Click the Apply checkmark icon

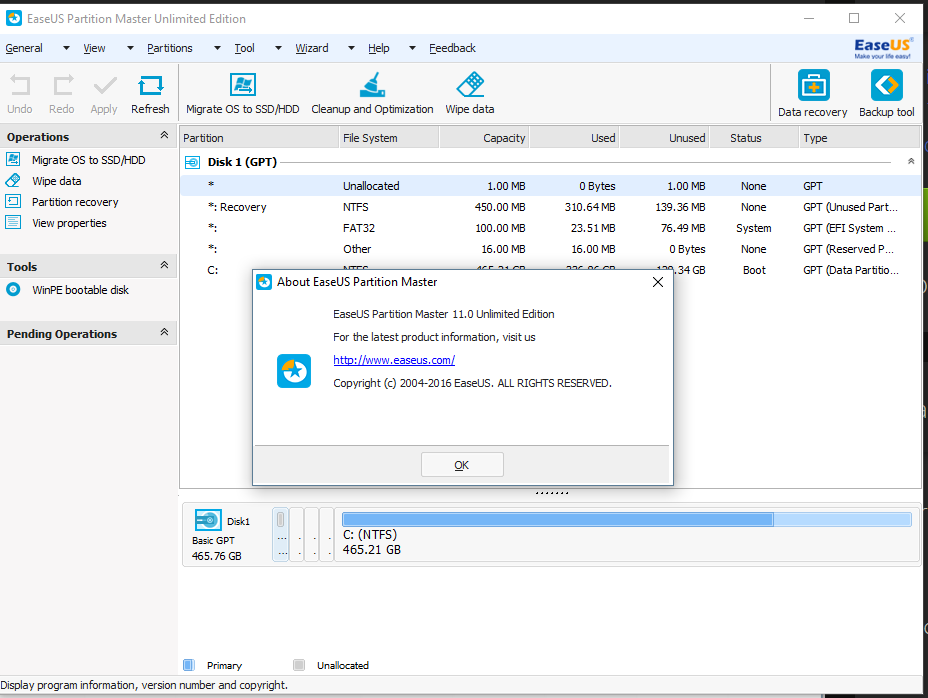[104, 86]
